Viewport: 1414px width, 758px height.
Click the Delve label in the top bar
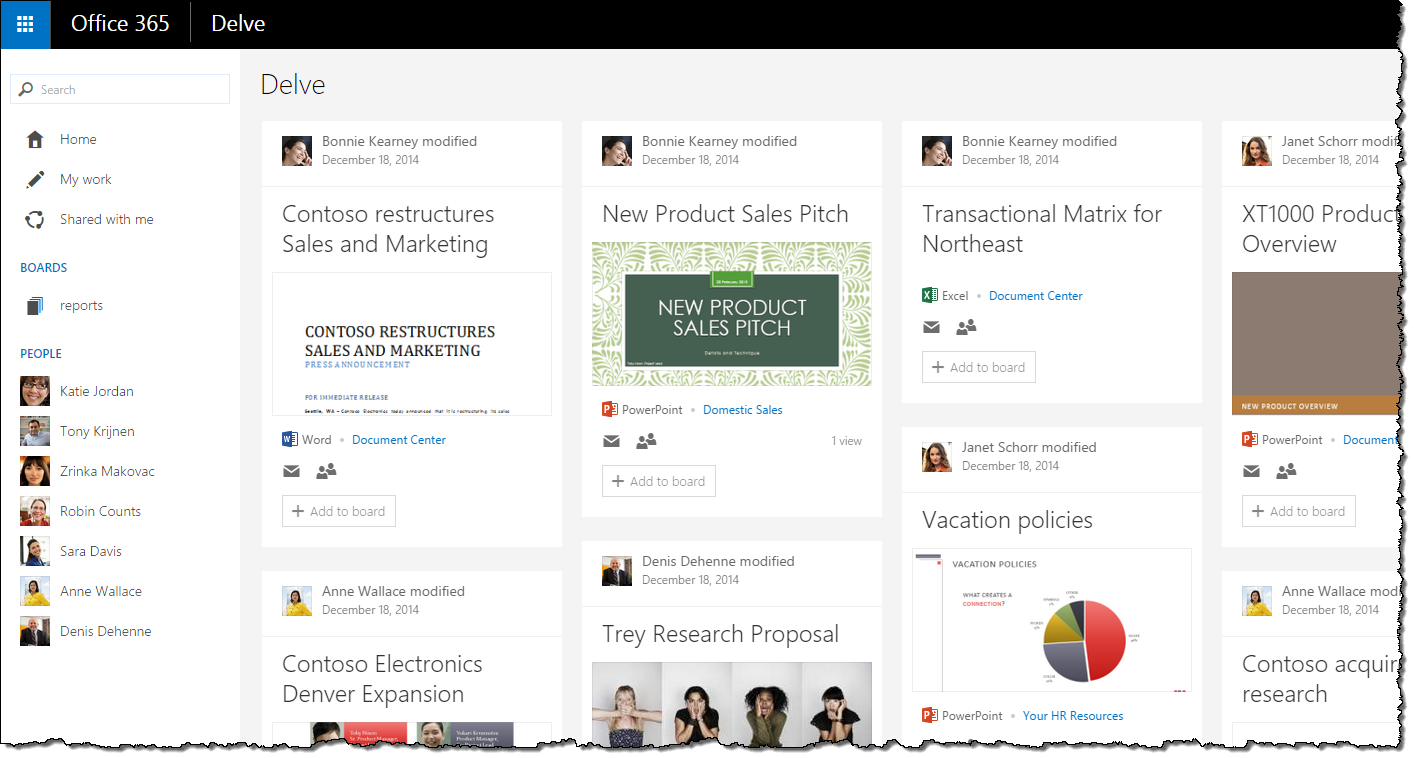pos(238,24)
